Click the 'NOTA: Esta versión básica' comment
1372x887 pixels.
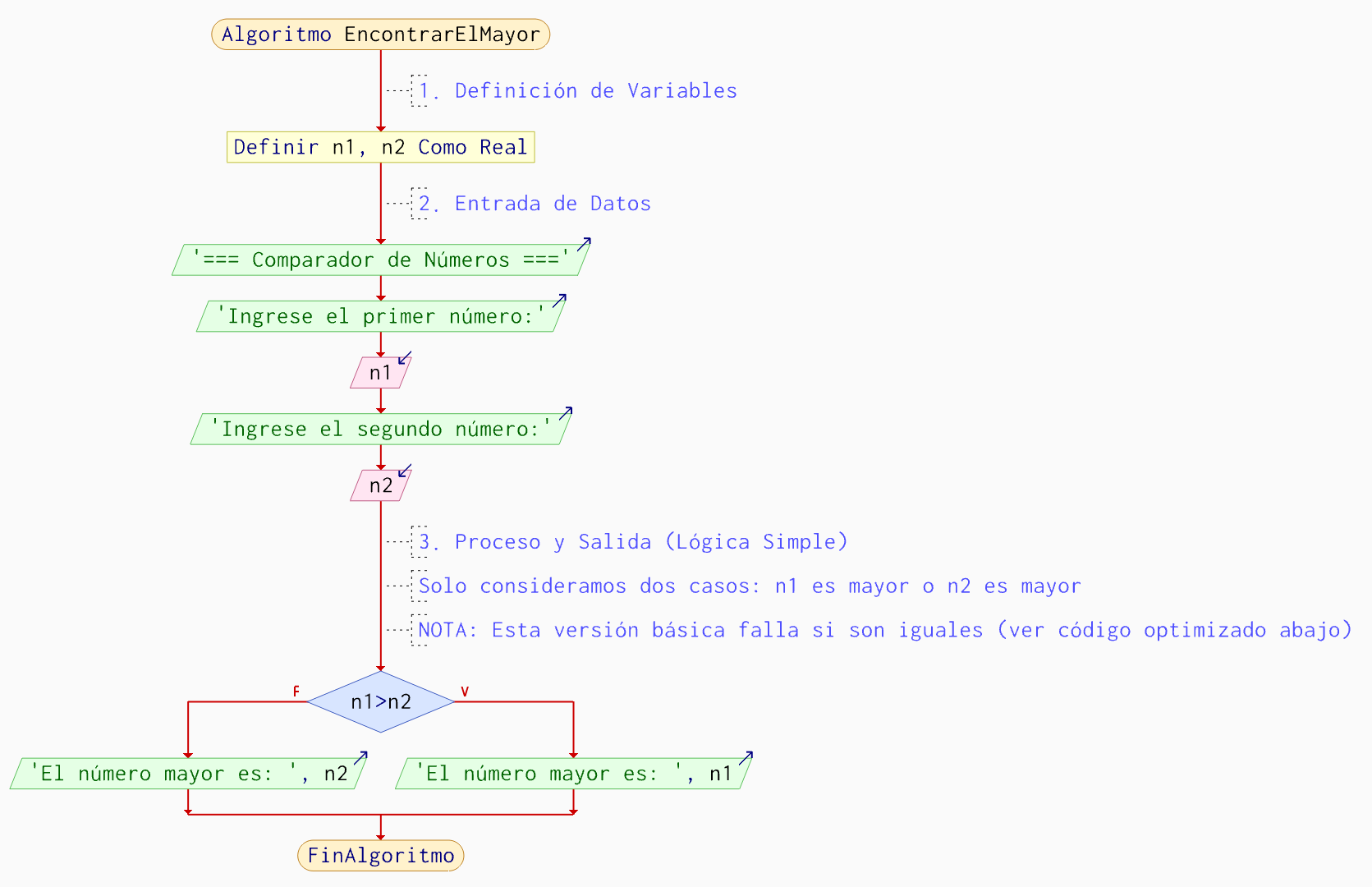click(x=884, y=631)
